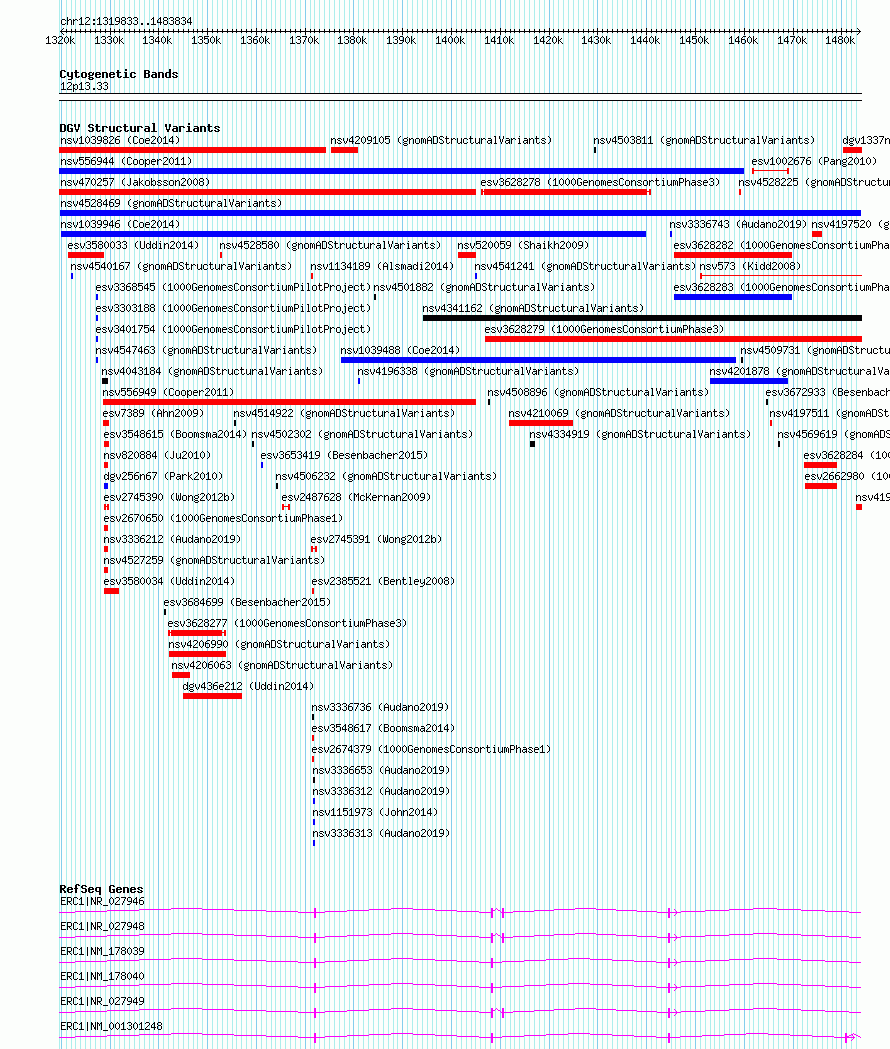Screen dimensions: 890x1049
Task: Click nsv3336736 (Audano2019) label
Action: (x=380, y=707)
